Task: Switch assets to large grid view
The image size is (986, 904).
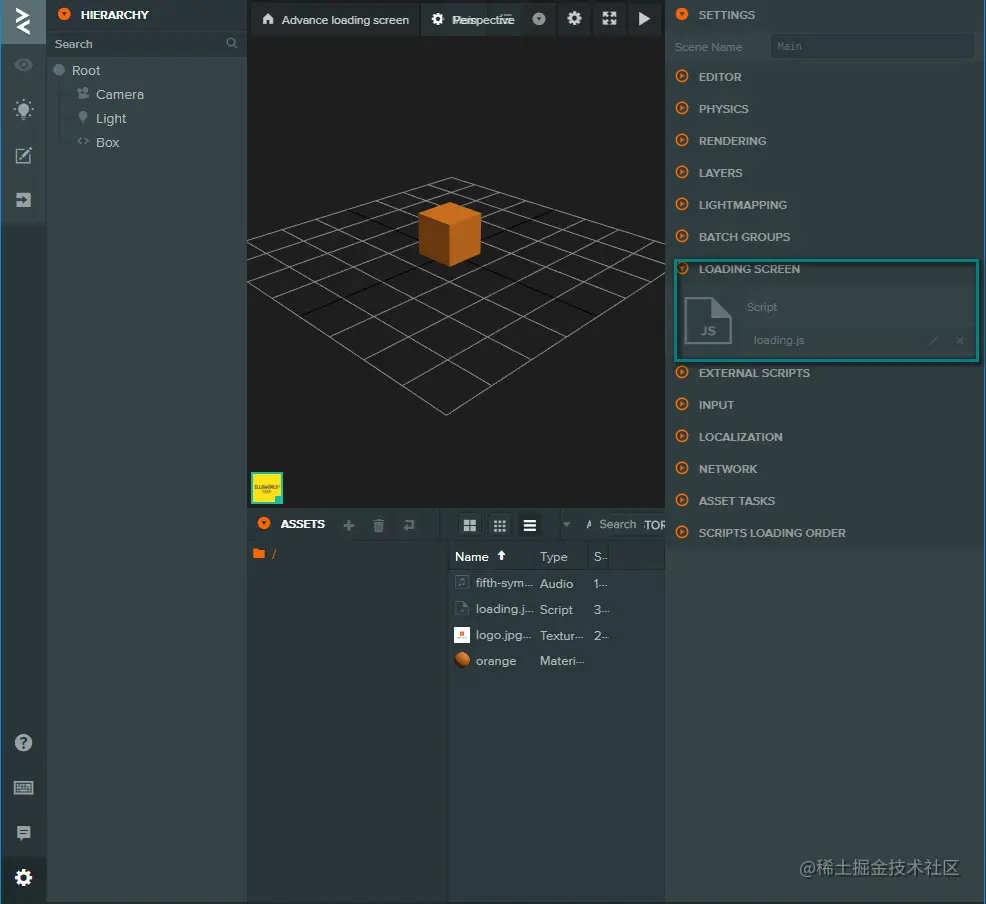Action: [x=470, y=525]
